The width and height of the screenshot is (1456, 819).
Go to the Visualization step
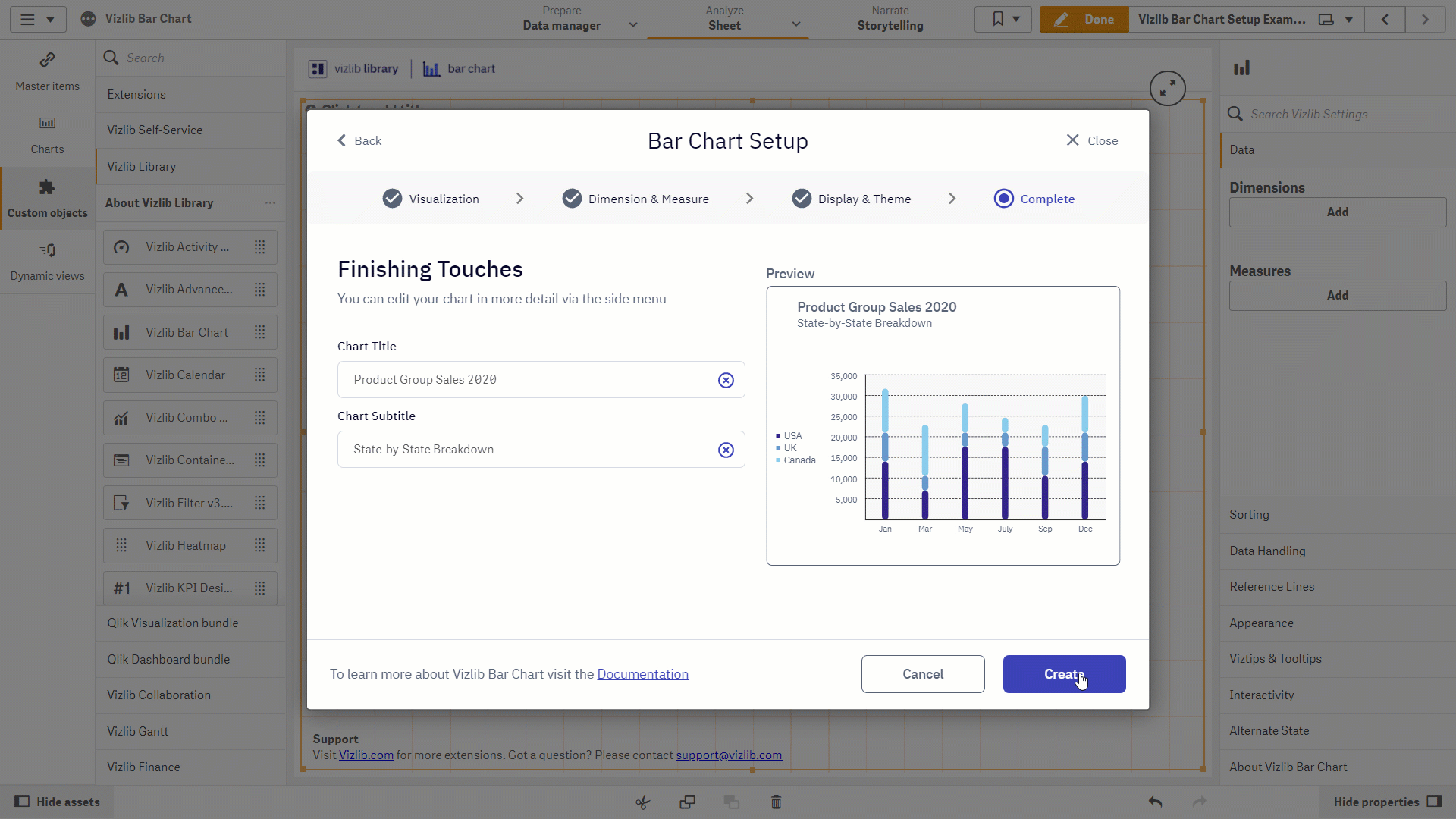431,199
